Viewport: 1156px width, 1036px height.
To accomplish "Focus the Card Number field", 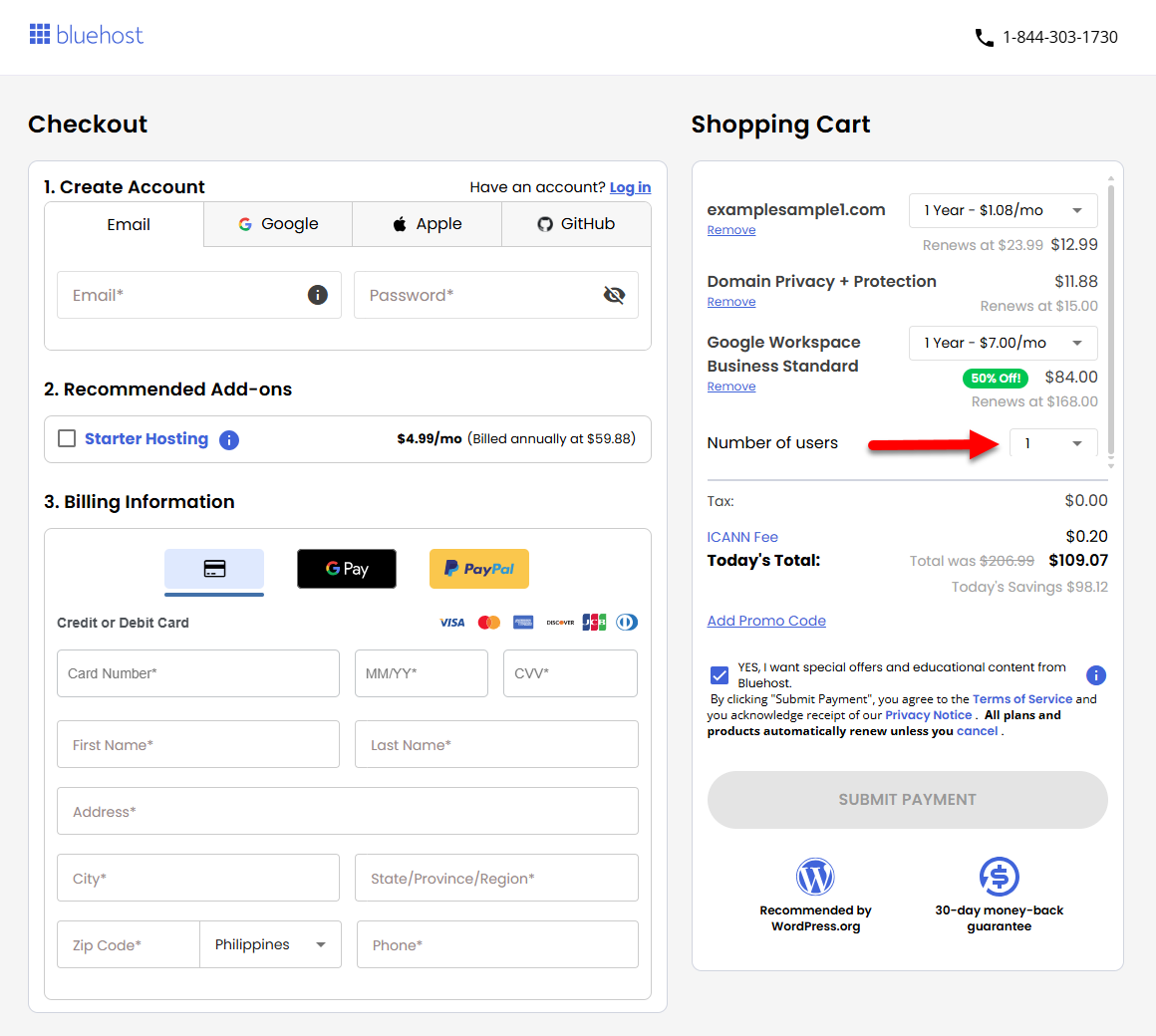I will [x=198, y=673].
